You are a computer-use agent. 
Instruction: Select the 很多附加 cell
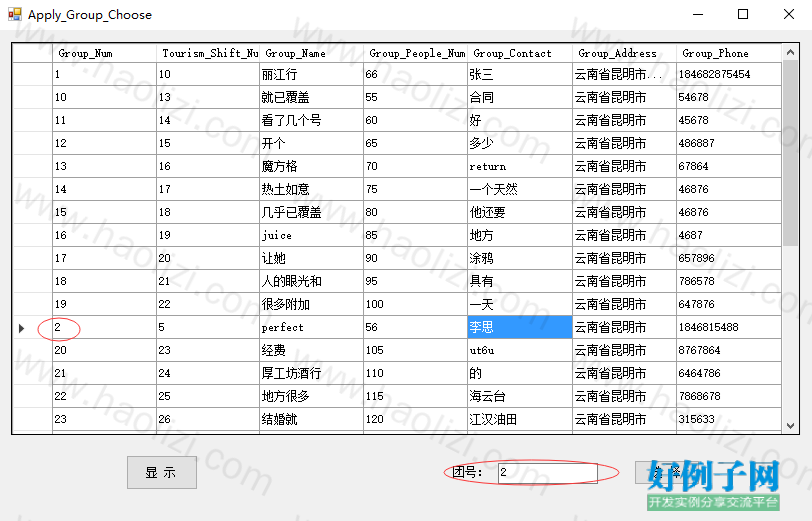[x=312, y=304]
